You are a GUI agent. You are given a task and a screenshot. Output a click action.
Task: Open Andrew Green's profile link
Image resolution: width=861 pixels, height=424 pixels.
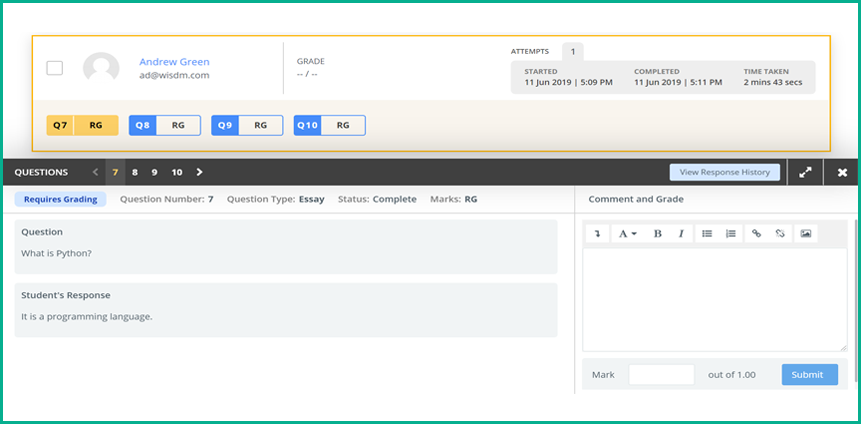tap(174, 62)
